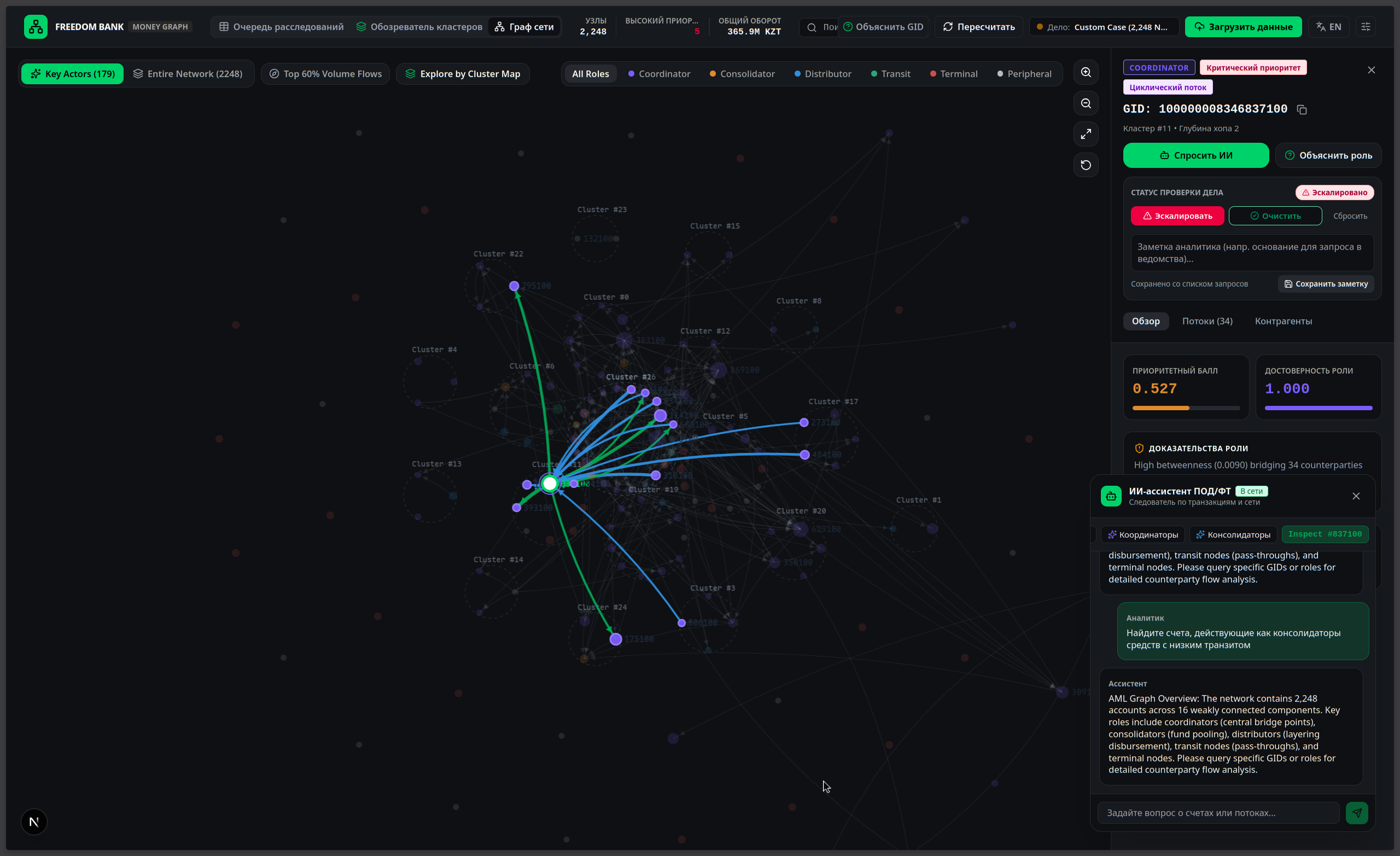Open the settings sliders icon
The height and width of the screenshot is (856, 1400).
(1366, 27)
